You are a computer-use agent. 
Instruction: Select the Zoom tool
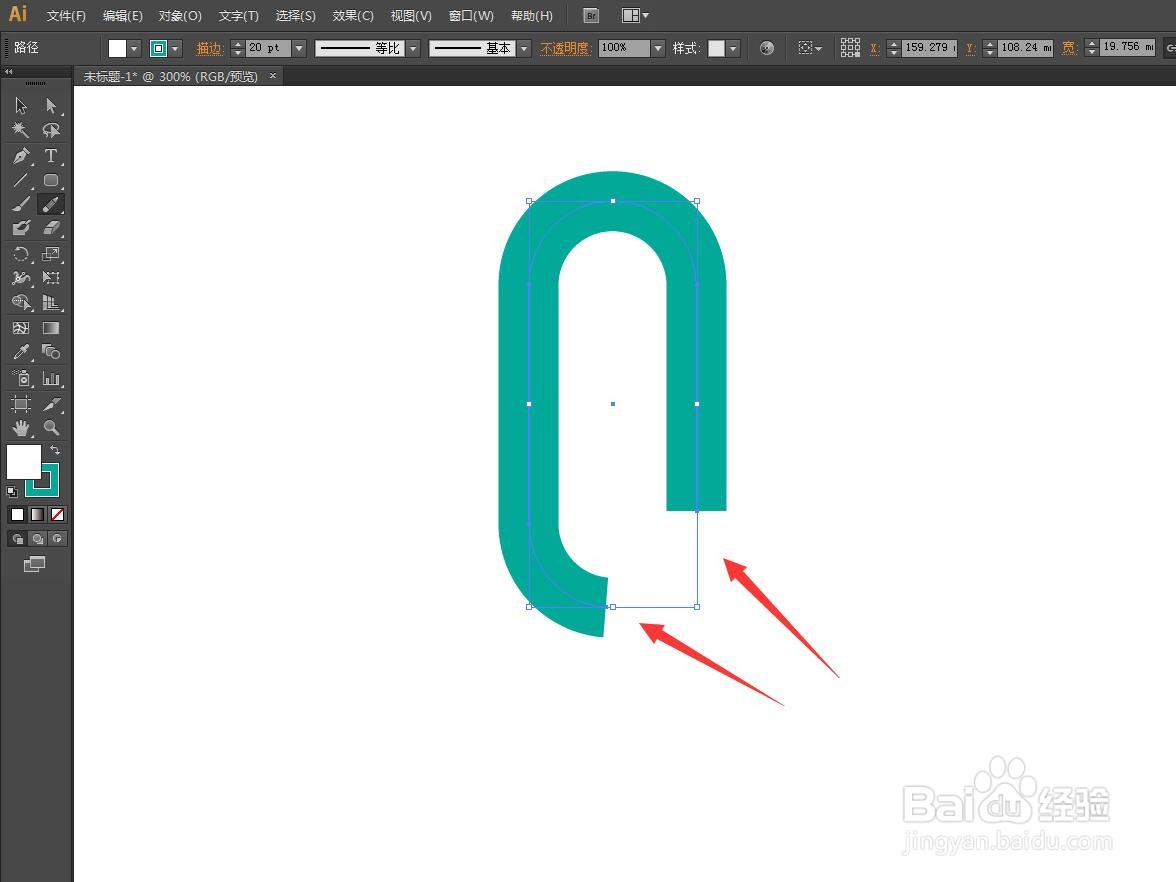[x=50, y=428]
